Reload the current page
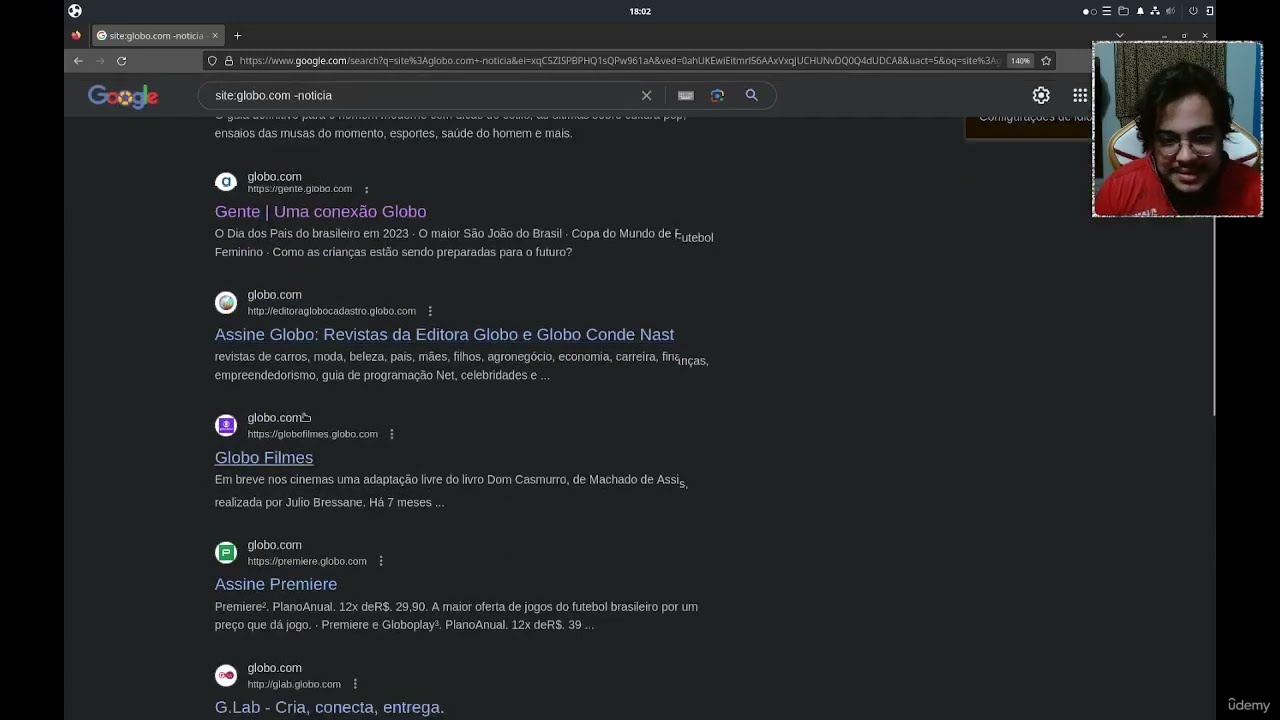This screenshot has width=1280, height=720. pyautogui.click(x=121, y=61)
